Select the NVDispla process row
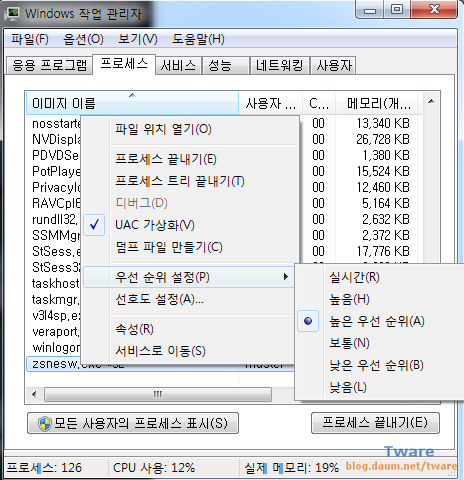This screenshot has height=480, width=464. click(x=56, y=139)
